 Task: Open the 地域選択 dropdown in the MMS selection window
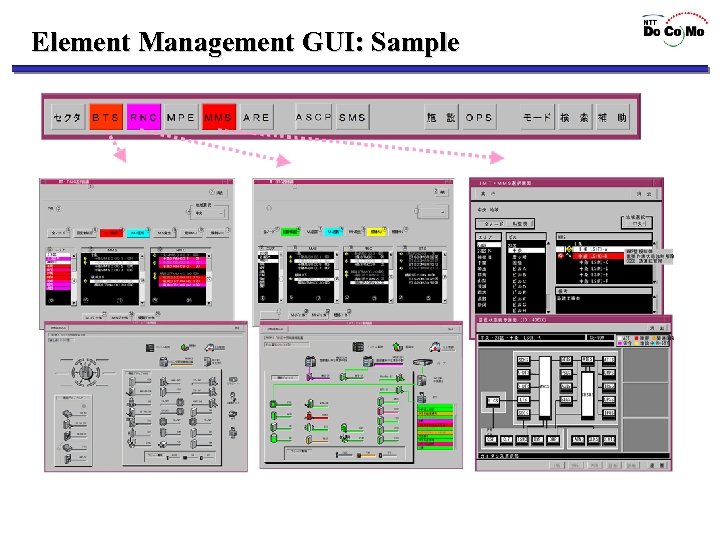coord(636,223)
